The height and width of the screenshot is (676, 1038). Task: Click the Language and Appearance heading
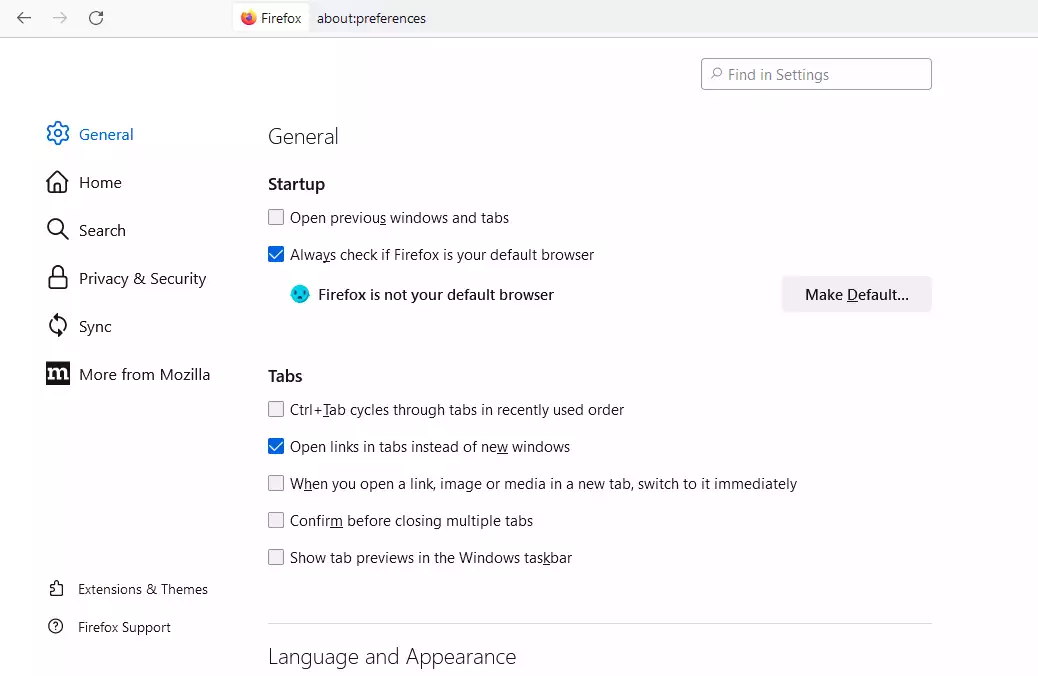click(x=392, y=657)
